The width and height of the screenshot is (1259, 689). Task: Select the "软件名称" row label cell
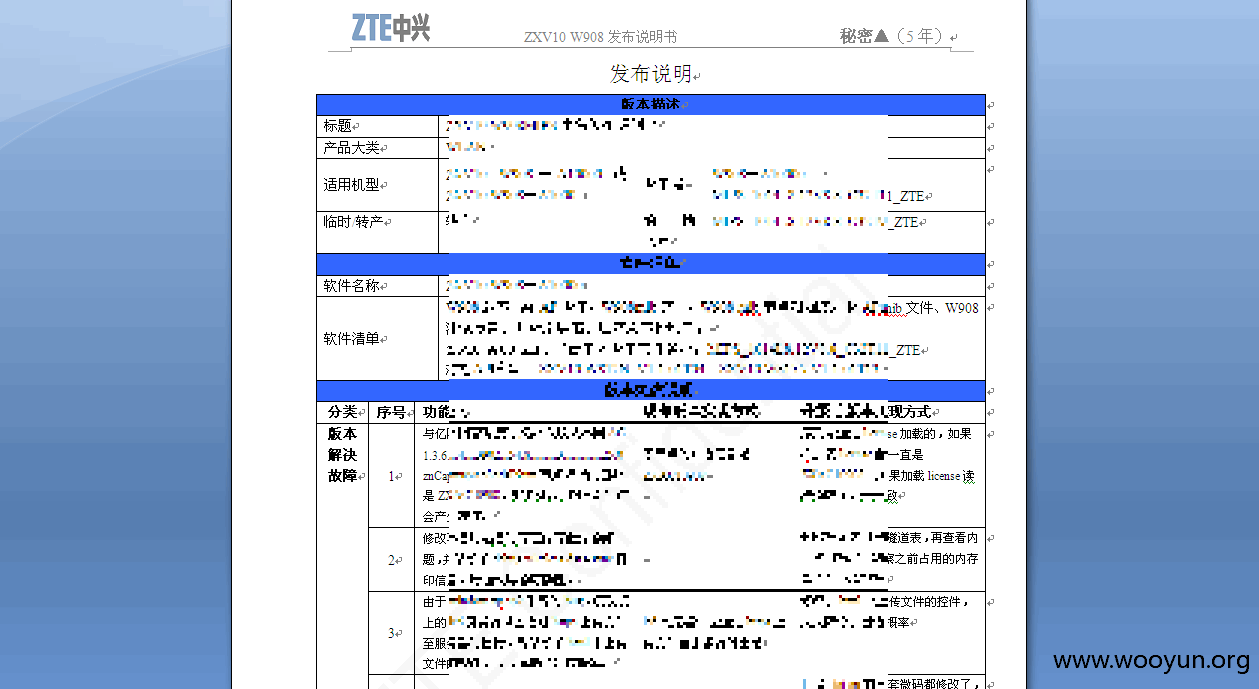coord(378,286)
